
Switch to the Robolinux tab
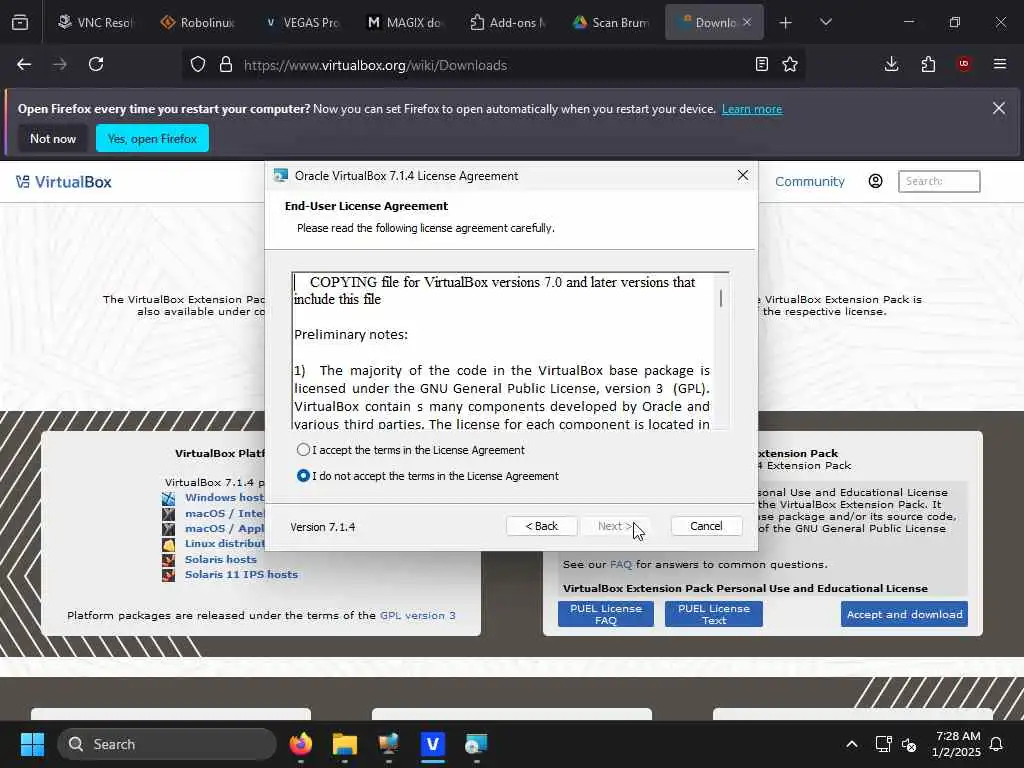[198, 22]
